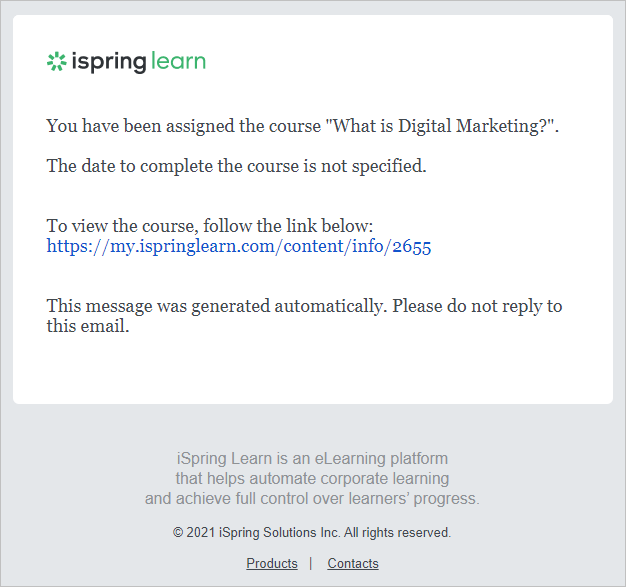Viewport: 626px width, 587px height.
Task: Click the "ispring" wordmark in header
Action: [109, 62]
